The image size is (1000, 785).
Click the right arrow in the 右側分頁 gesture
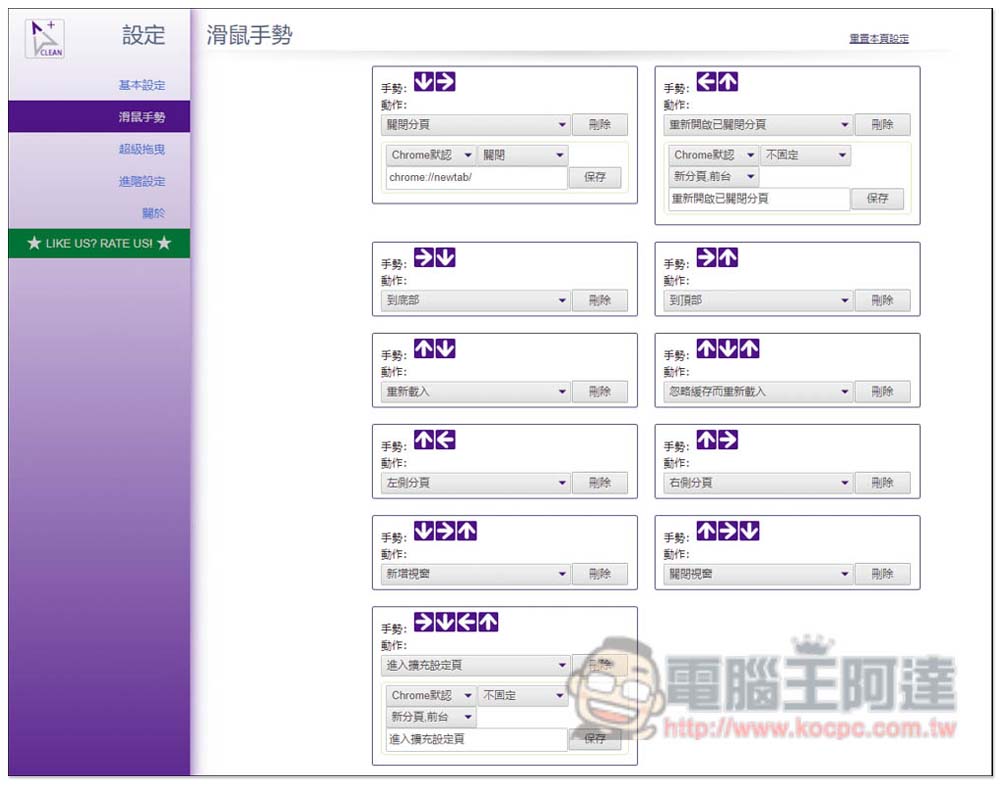(728, 440)
